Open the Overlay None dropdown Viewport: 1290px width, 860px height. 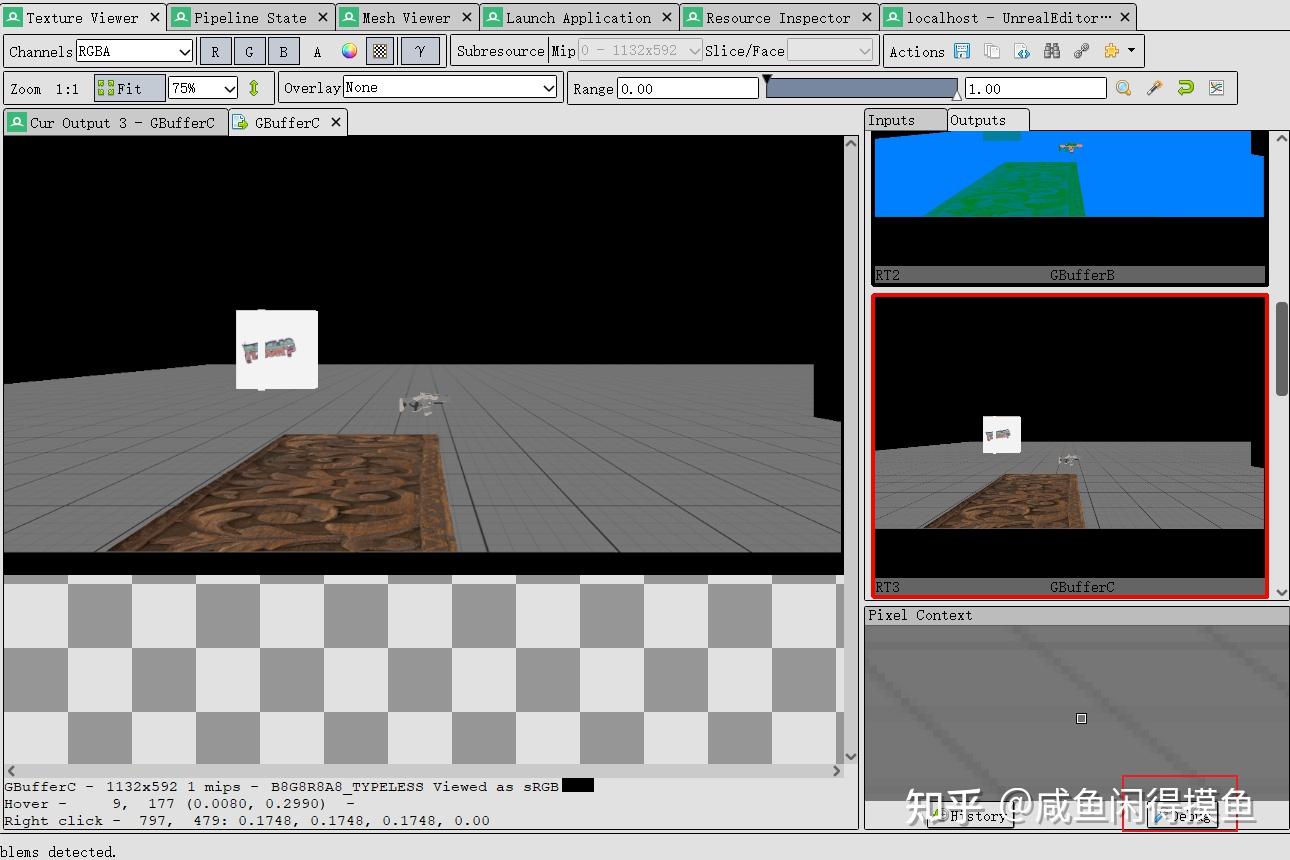450,88
